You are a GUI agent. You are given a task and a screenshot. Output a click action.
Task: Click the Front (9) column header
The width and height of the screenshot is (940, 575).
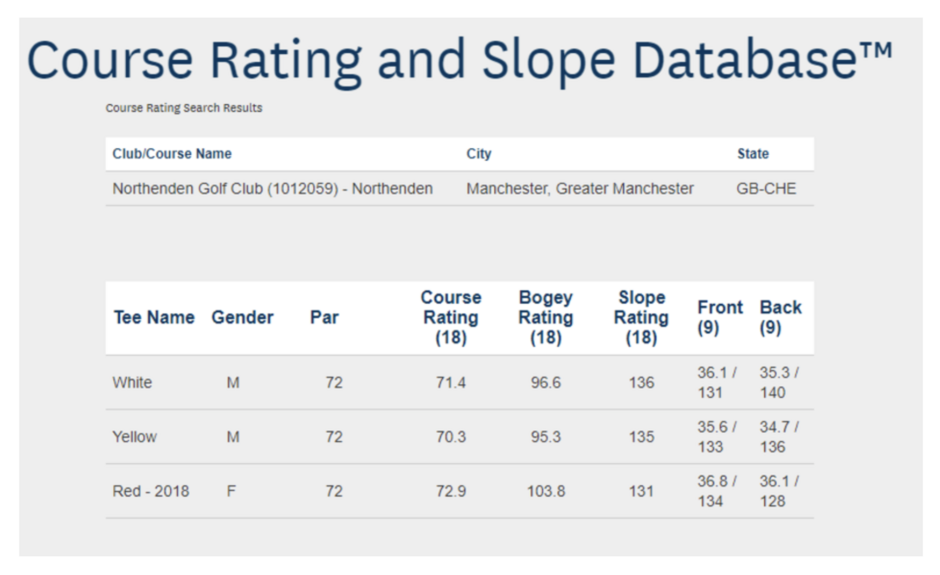tap(719, 317)
